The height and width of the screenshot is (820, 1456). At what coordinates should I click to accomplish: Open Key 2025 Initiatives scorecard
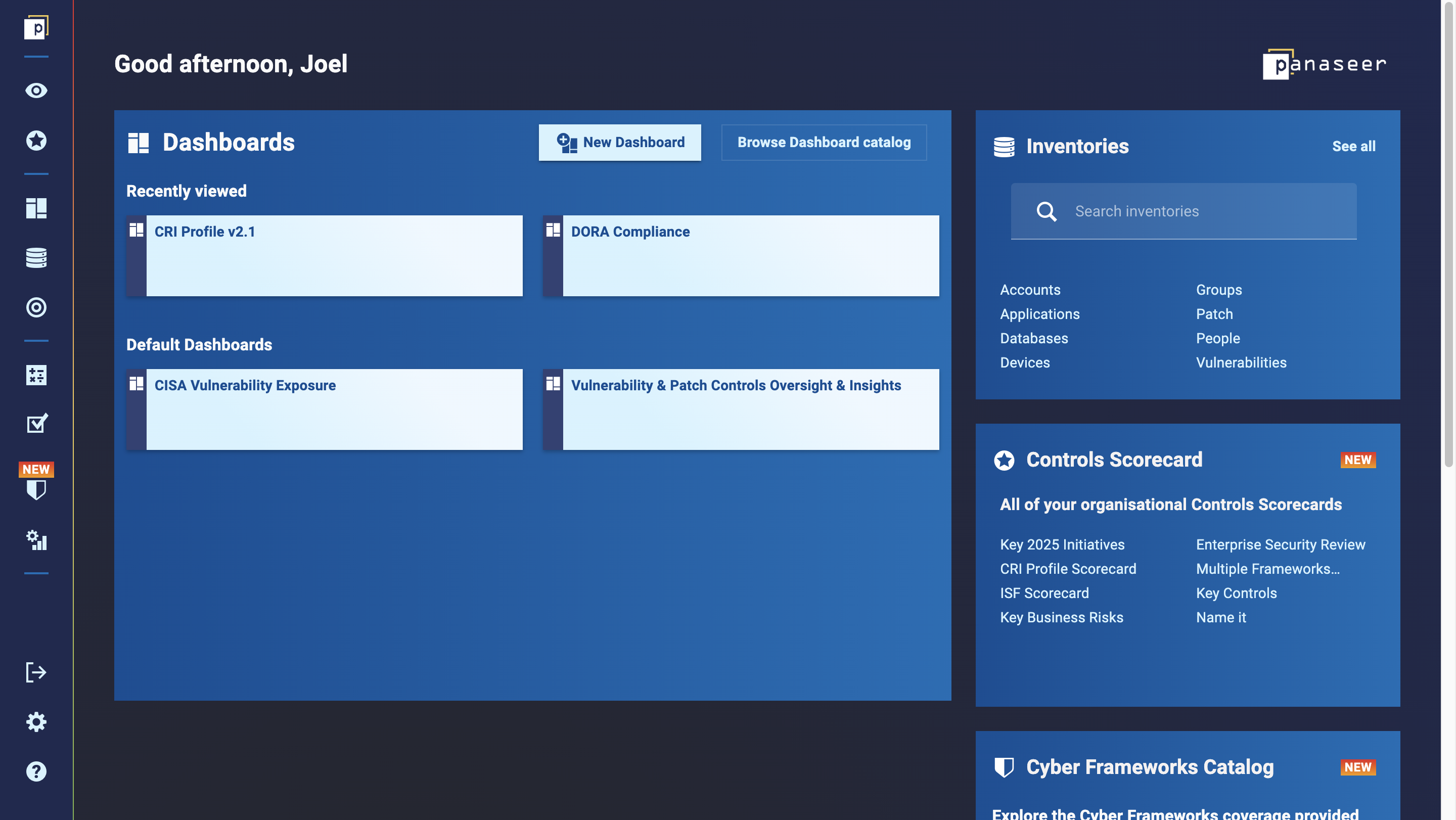tap(1062, 545)
